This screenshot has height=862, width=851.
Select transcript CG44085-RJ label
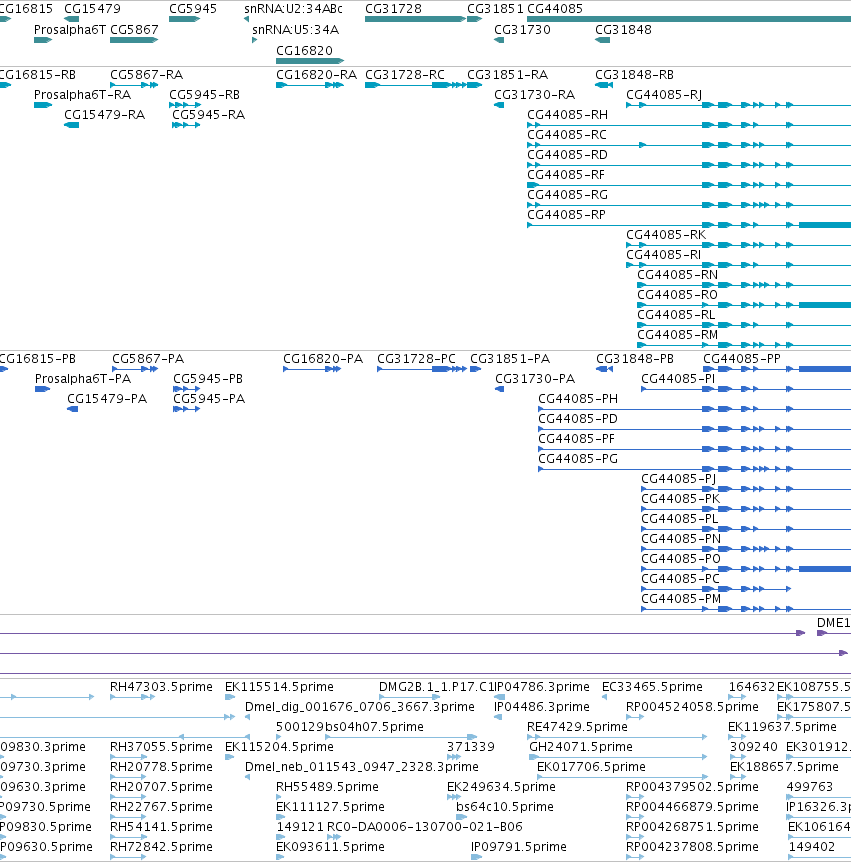(x=664, y=95)
